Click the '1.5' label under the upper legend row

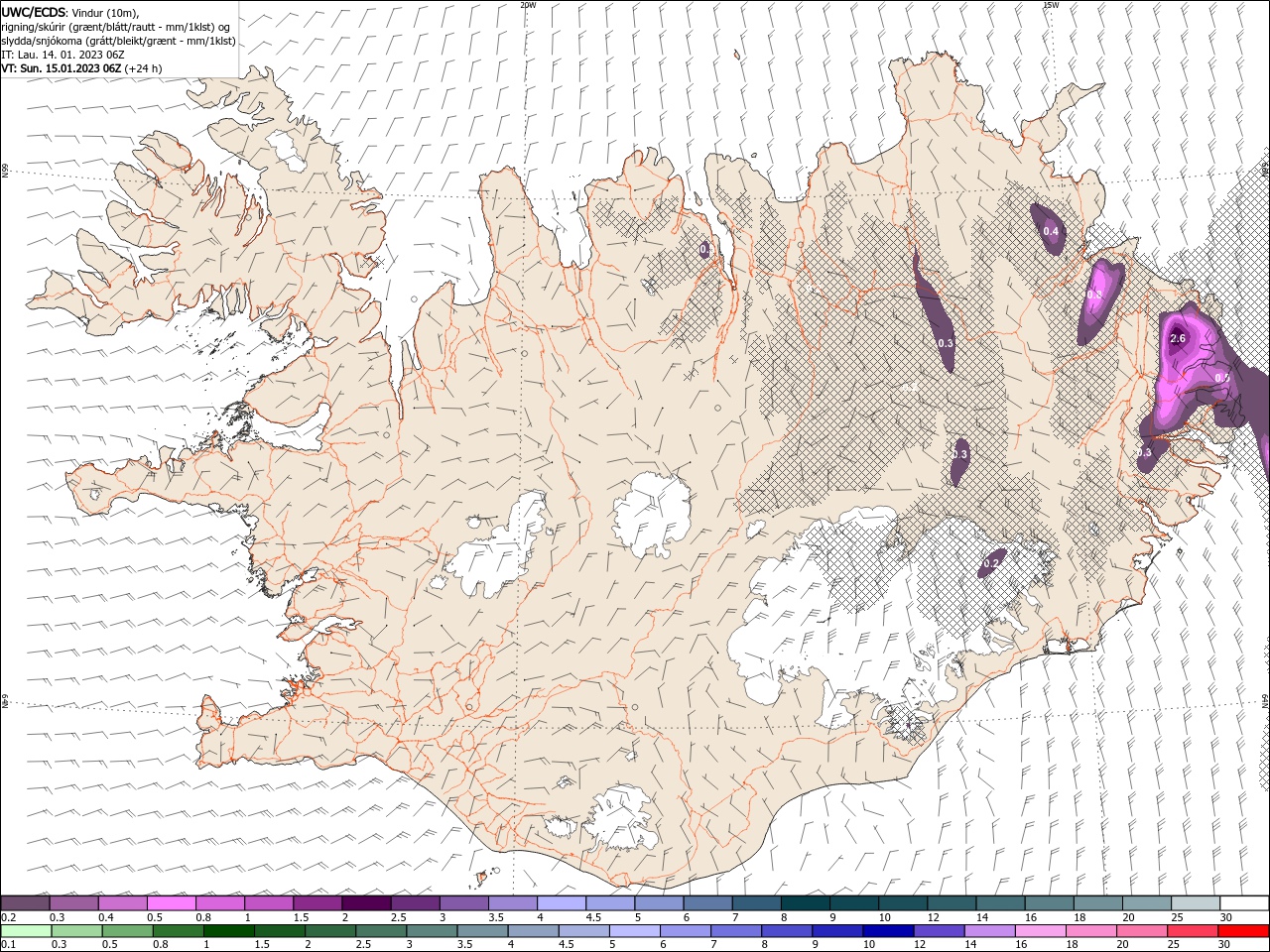[301, 917]
